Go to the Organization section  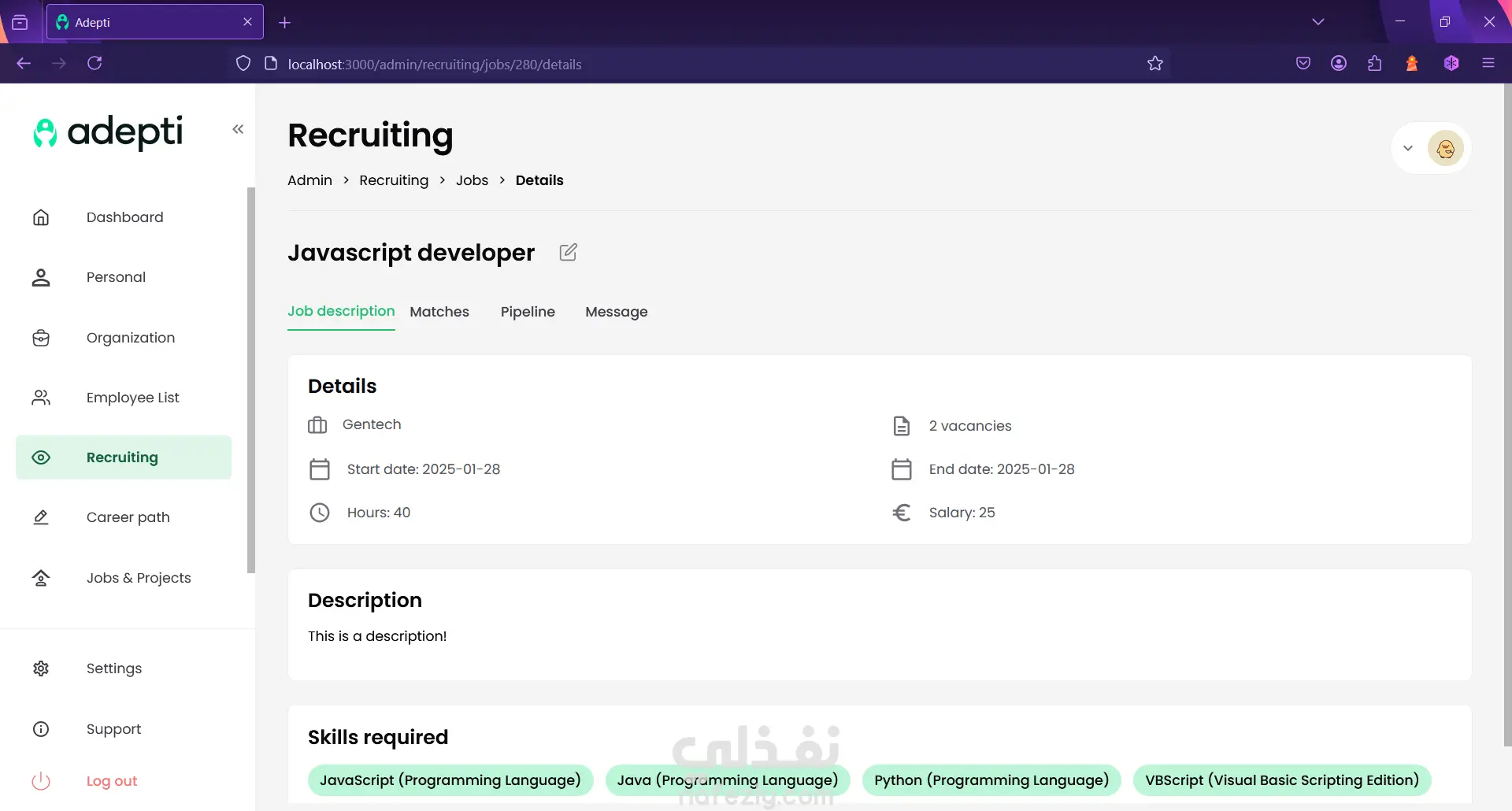[130, 338]
